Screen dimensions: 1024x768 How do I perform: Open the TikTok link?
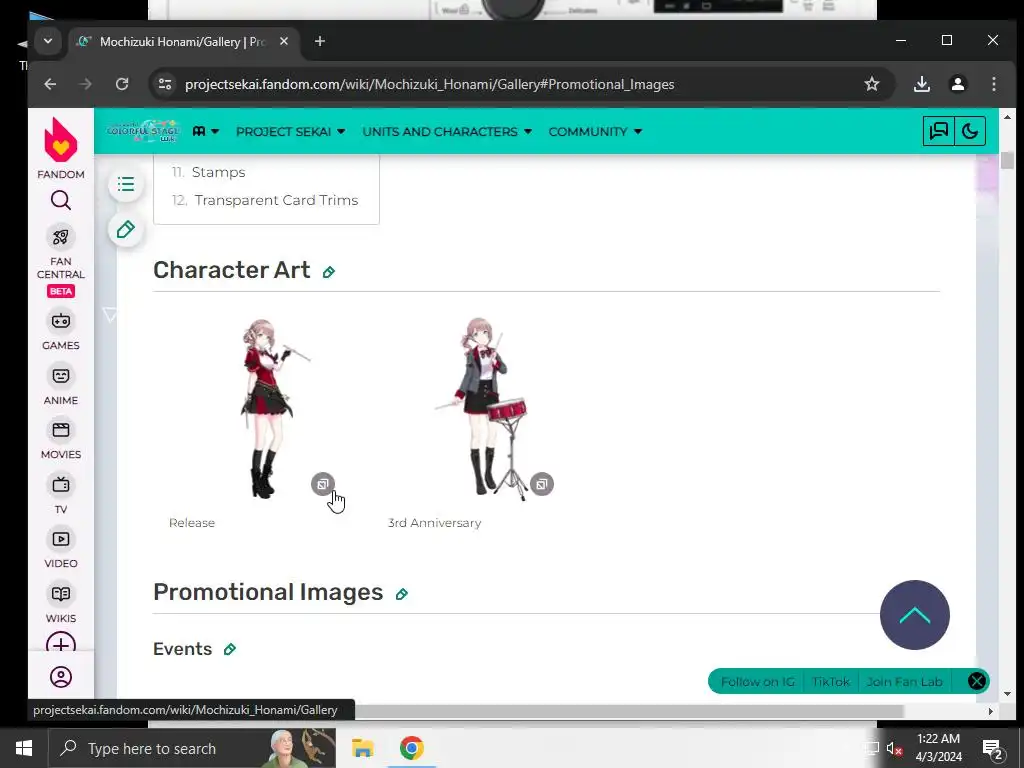point(831,682)
